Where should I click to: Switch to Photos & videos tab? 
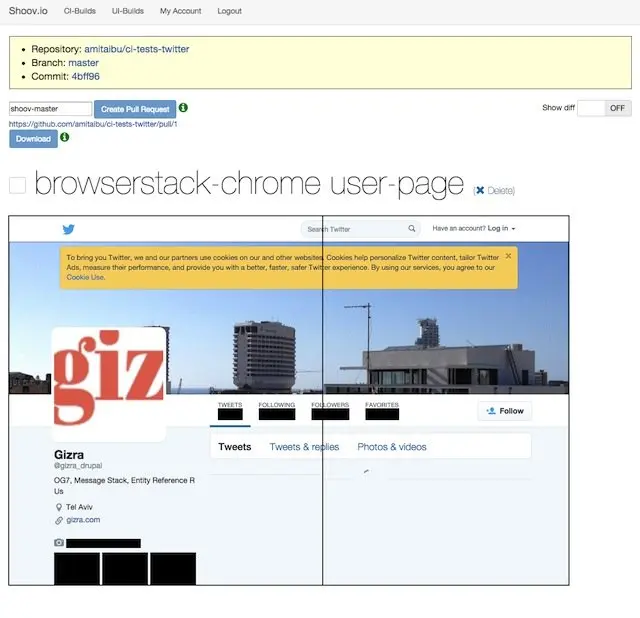pos(392,447)
